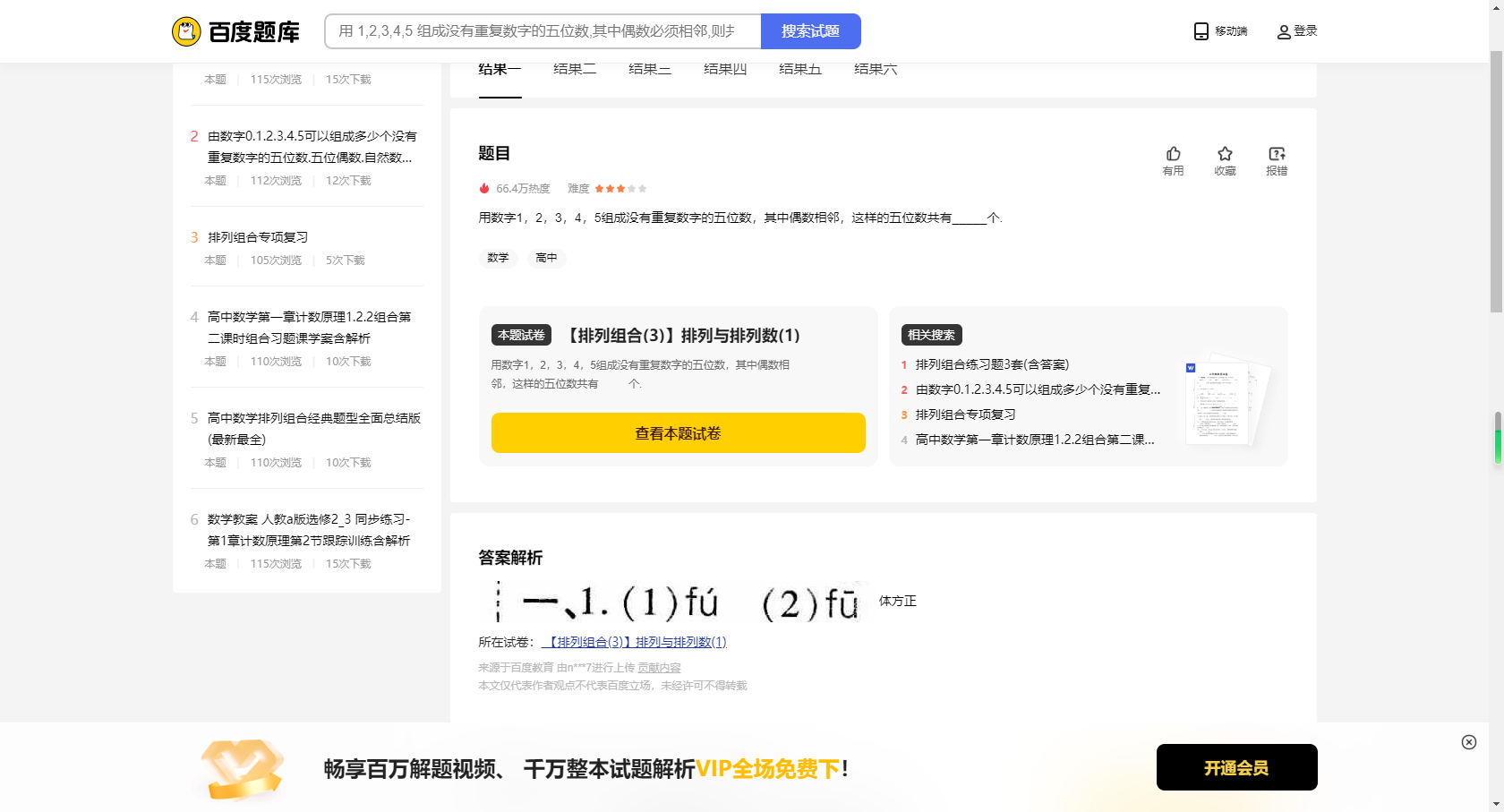
Task: Switch to 结果六 tab
Action: pyautogui.click(x=876, y=70)
